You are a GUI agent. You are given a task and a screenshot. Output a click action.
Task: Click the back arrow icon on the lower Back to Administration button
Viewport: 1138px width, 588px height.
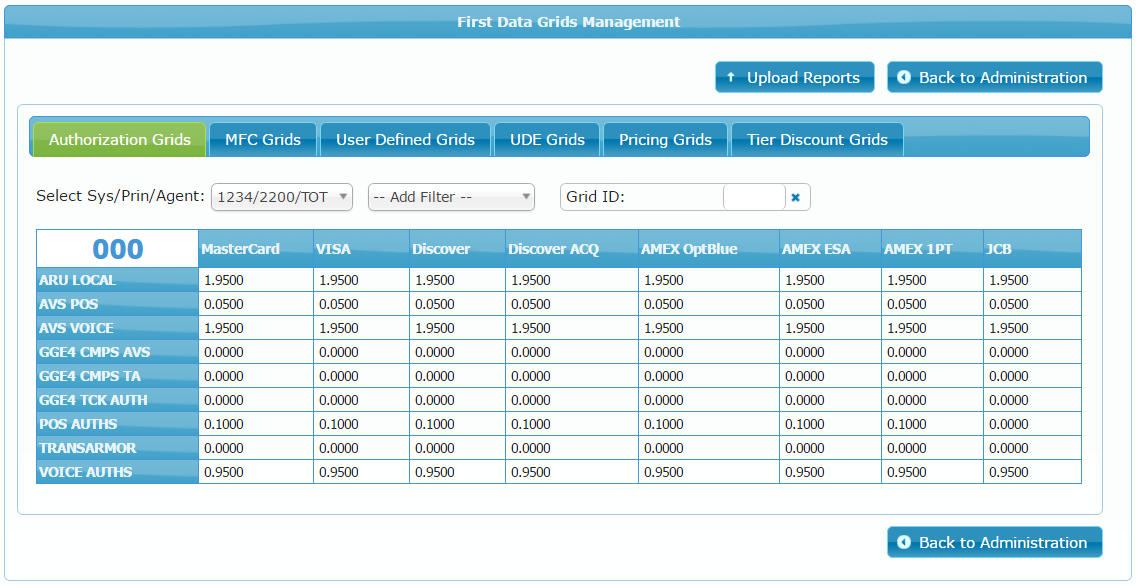click(x=904, y=542)
